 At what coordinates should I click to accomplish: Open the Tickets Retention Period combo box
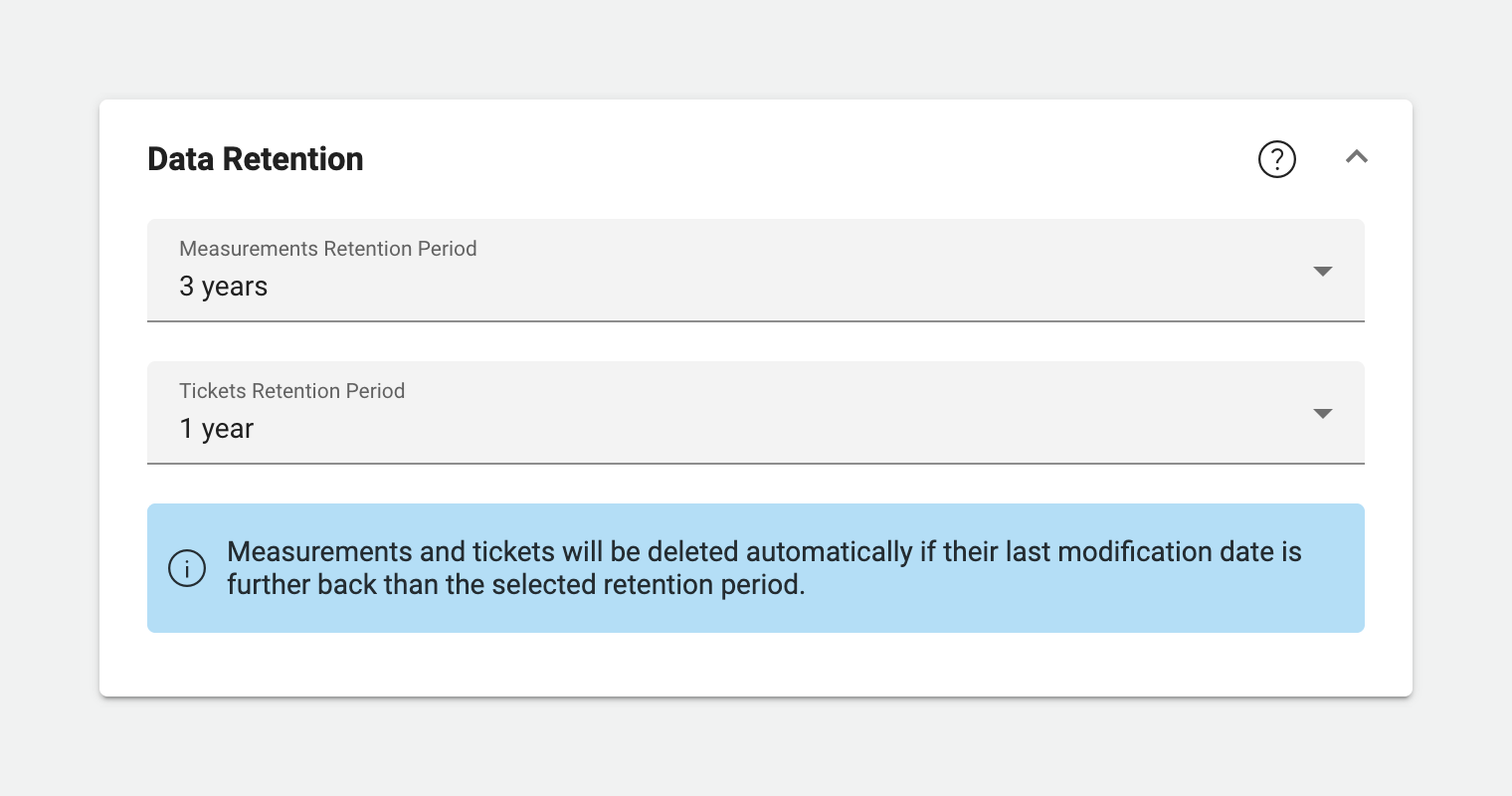(x=756, y=413)
